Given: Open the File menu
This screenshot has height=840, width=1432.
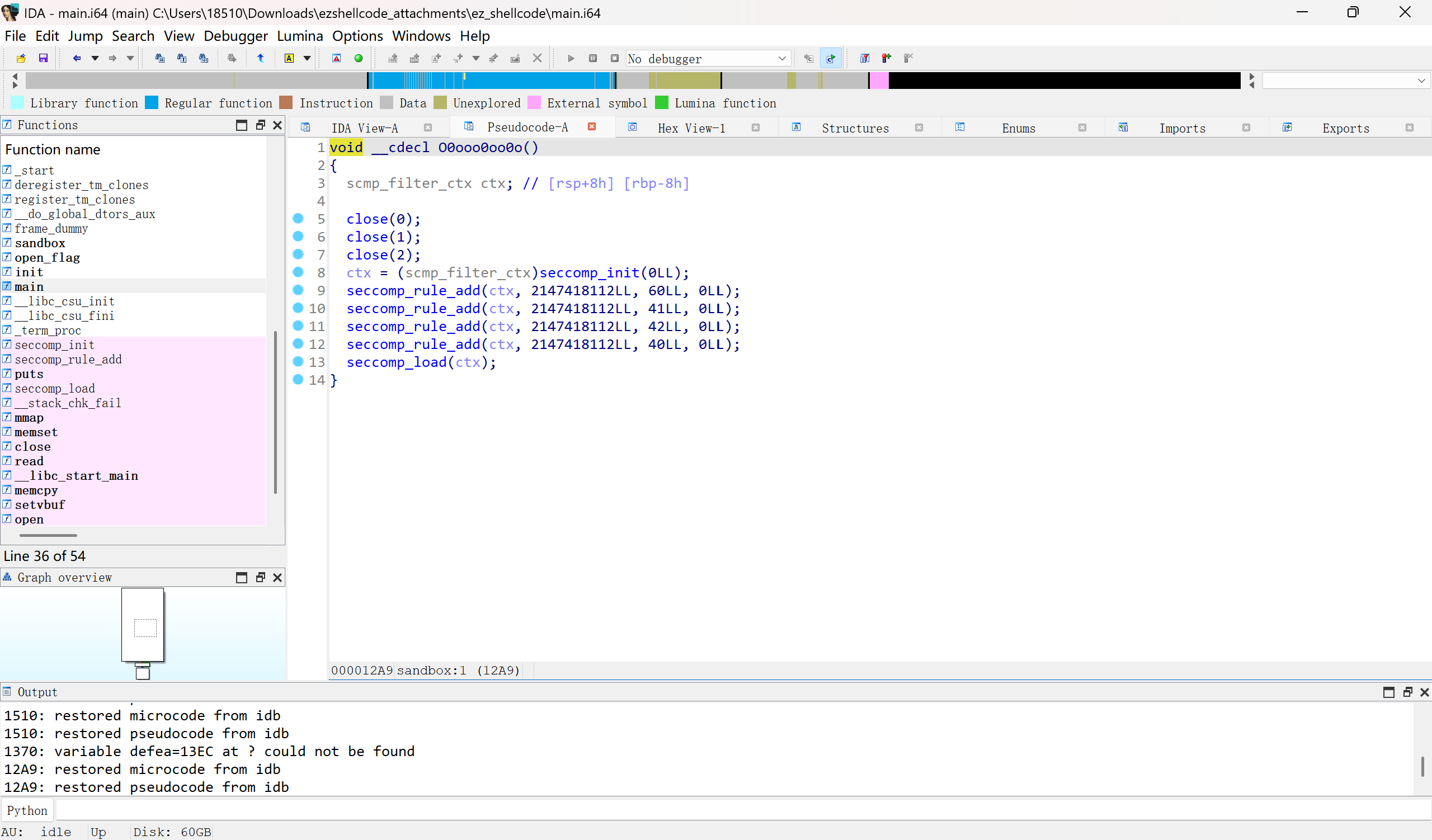Looking at the screenshot, I should [x=15, y=36].
